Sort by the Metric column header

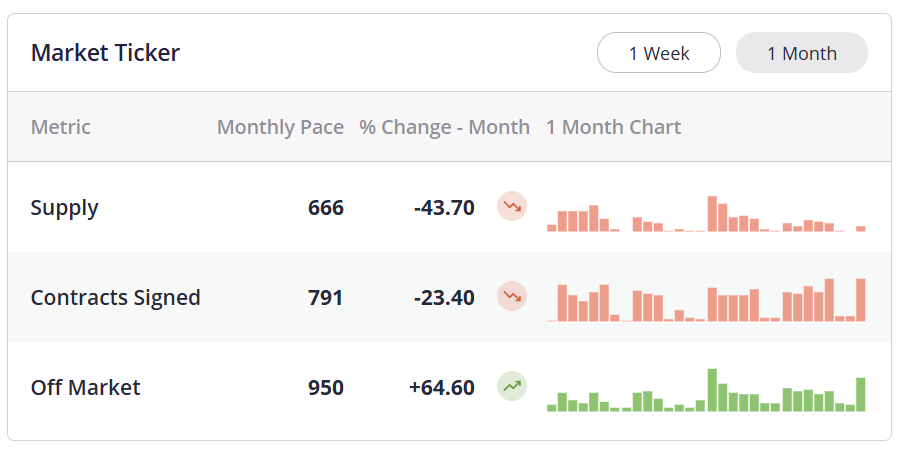[61, 127]
